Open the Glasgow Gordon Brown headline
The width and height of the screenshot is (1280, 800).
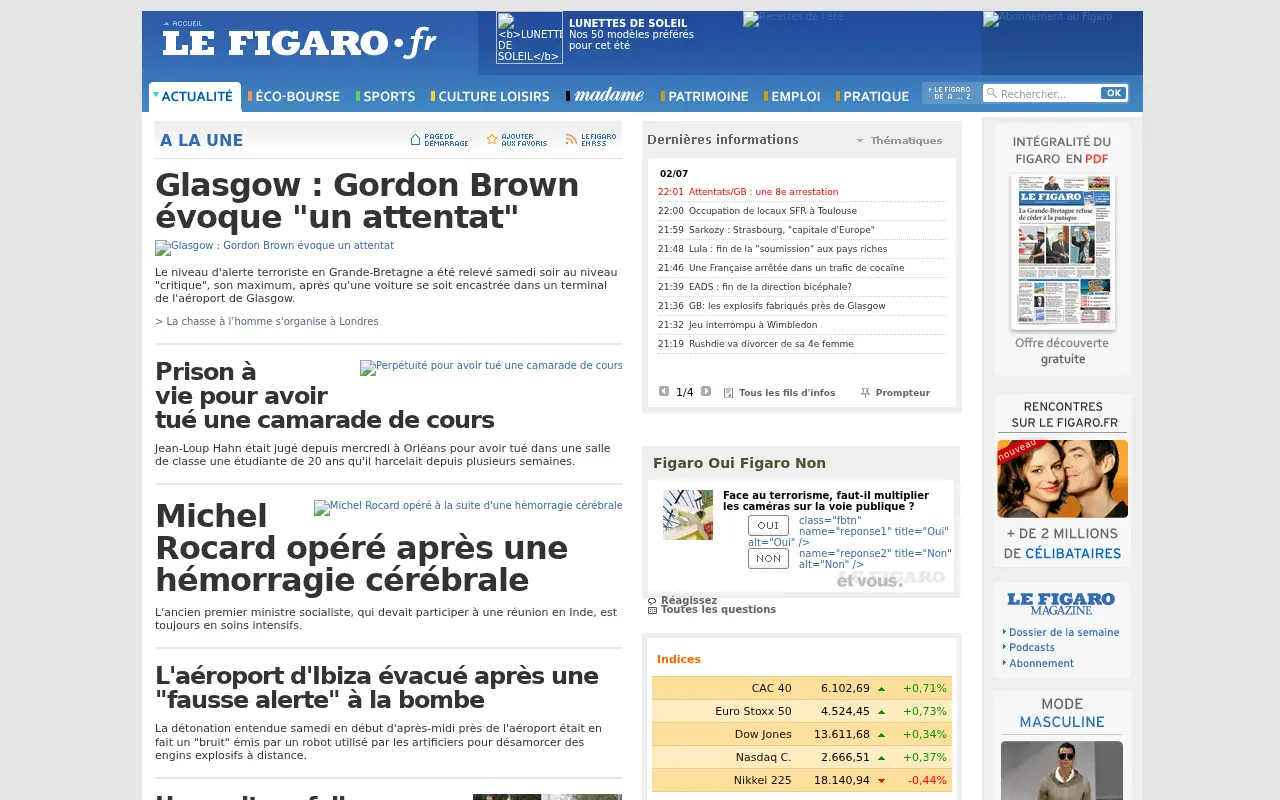367,201
